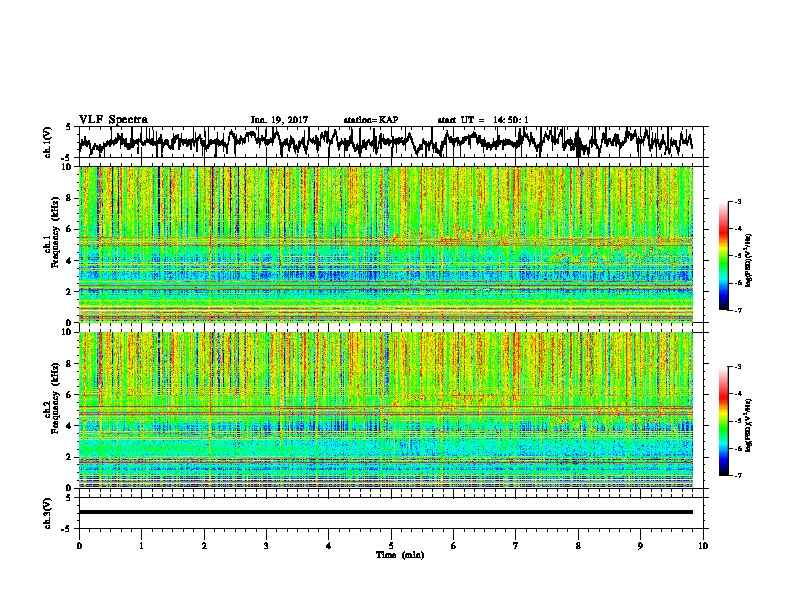Click the time axis tick label "2"
The width and height of the screenshot is (792, 612).
(204, 545)
